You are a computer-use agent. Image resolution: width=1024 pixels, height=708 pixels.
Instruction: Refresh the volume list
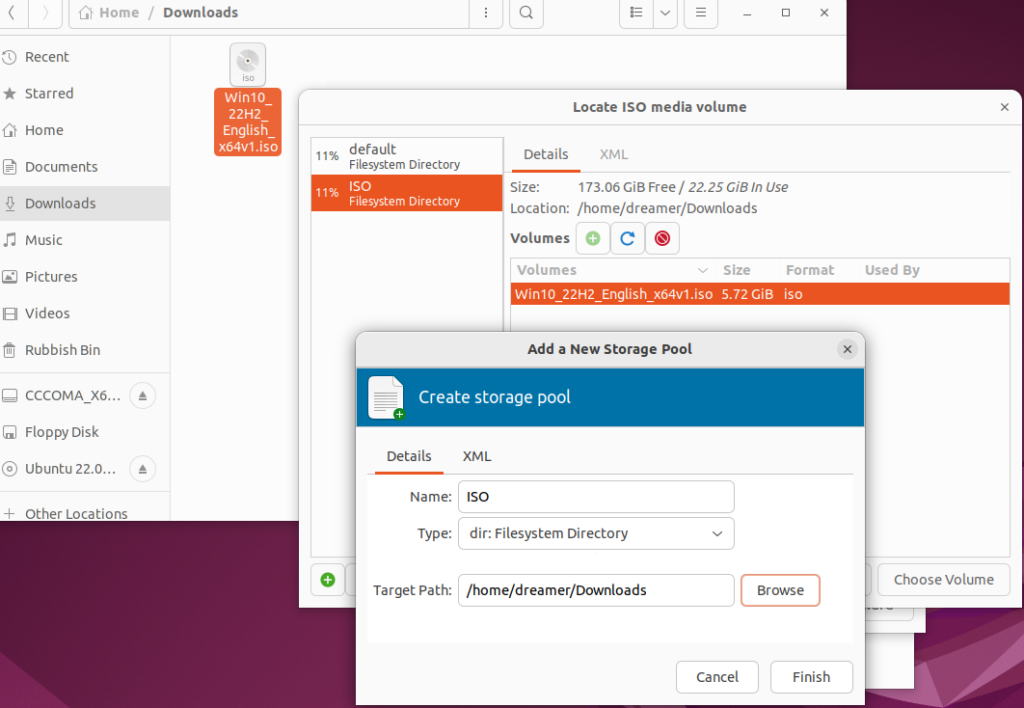tap(628, 238)
